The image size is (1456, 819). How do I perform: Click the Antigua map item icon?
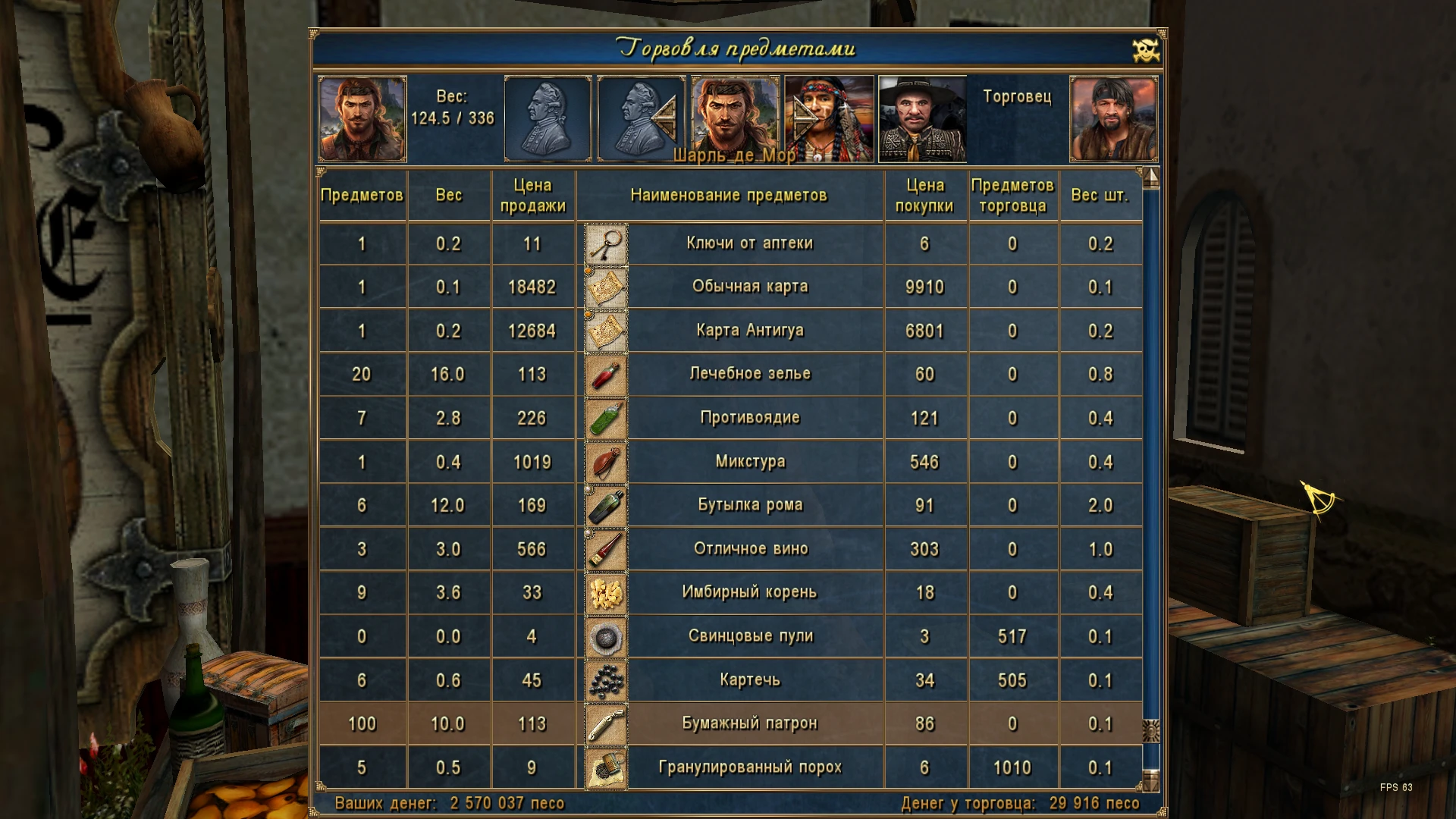pos(606,331)
